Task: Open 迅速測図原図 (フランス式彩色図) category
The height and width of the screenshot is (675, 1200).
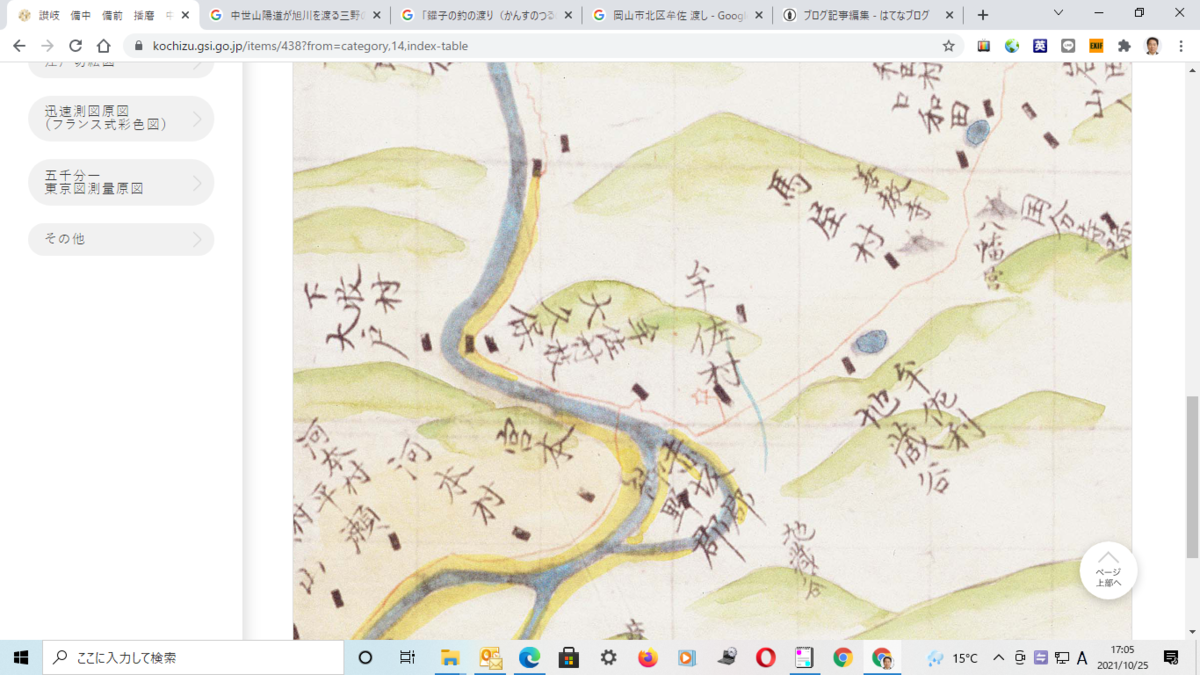Action: [x=121, y=118]
